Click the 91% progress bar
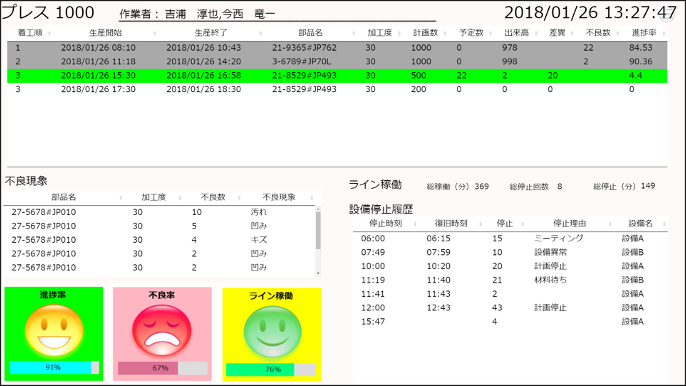Image resolution: width=686 pixels, height=386 pixels. tap(54, 368)
